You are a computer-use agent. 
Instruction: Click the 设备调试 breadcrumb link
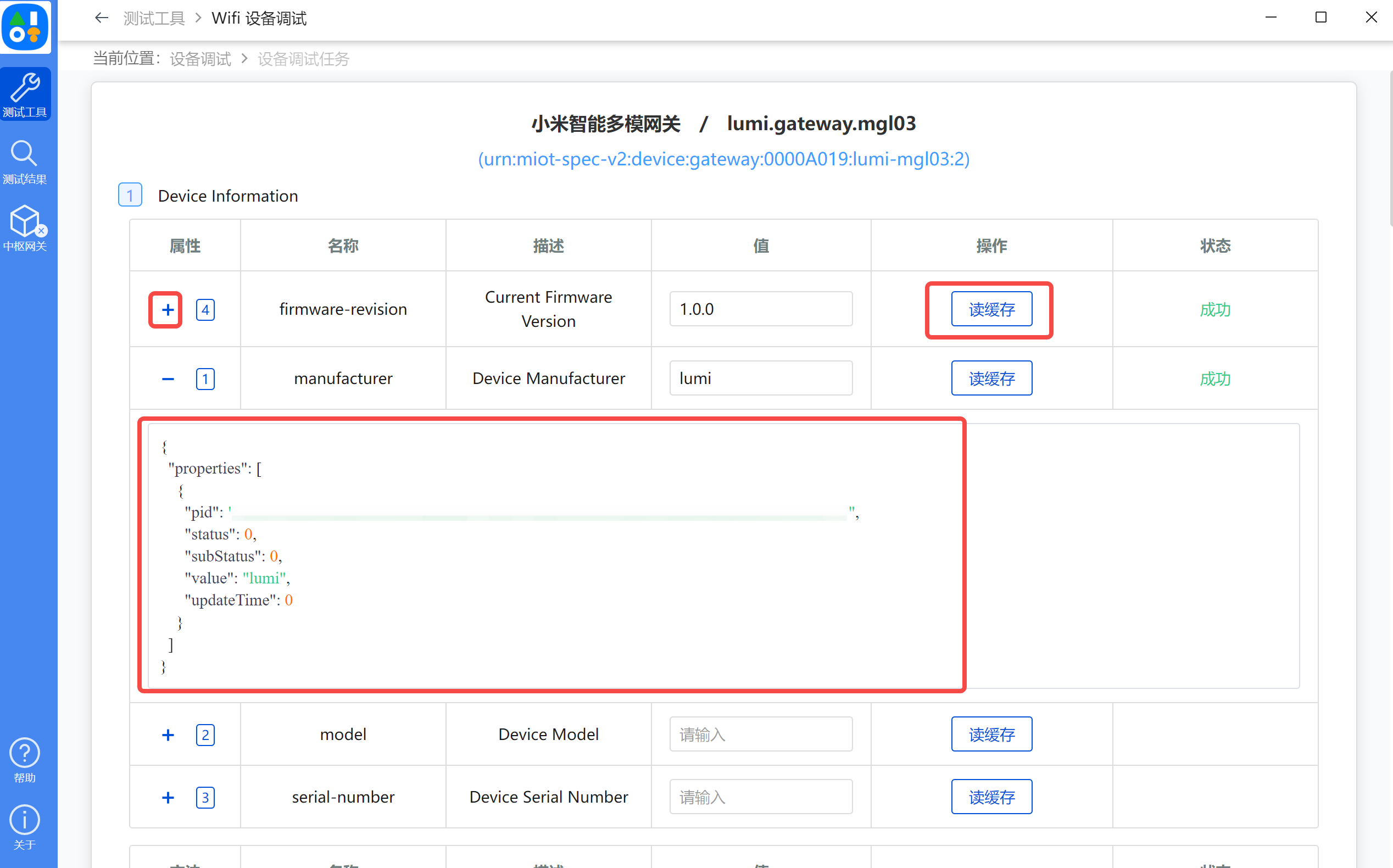(200, 59)
